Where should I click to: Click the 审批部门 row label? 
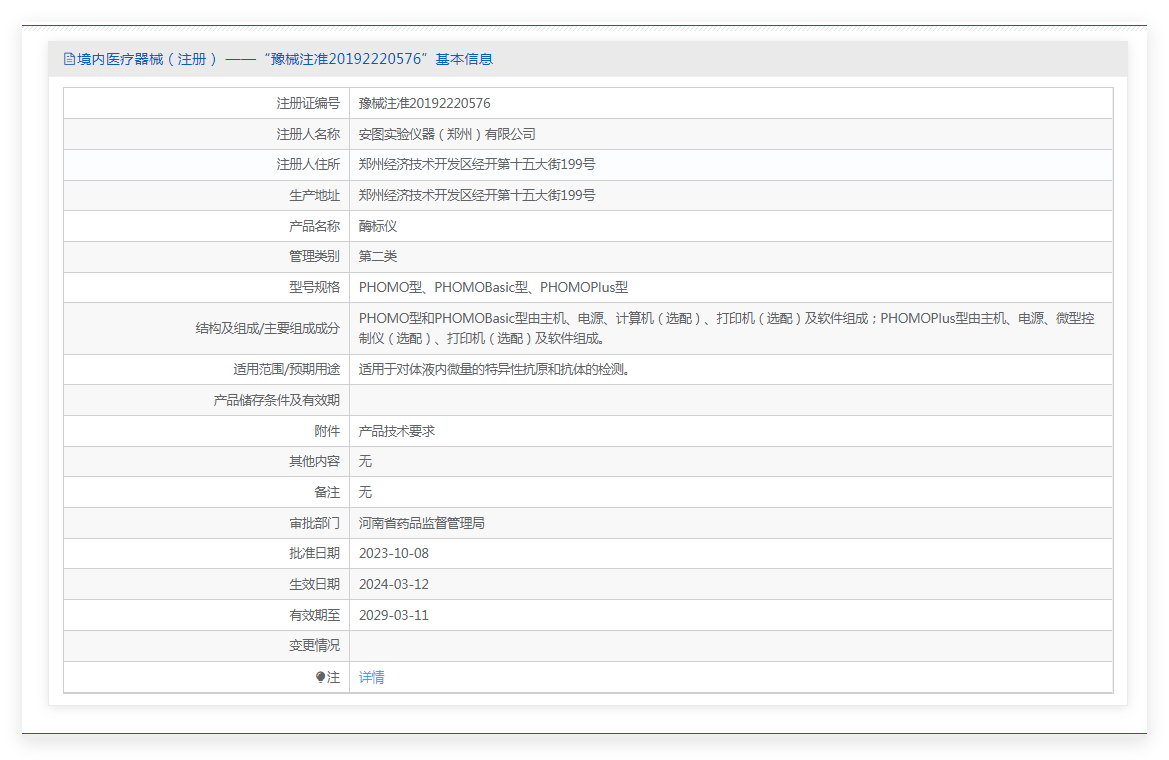coord(315,524)
